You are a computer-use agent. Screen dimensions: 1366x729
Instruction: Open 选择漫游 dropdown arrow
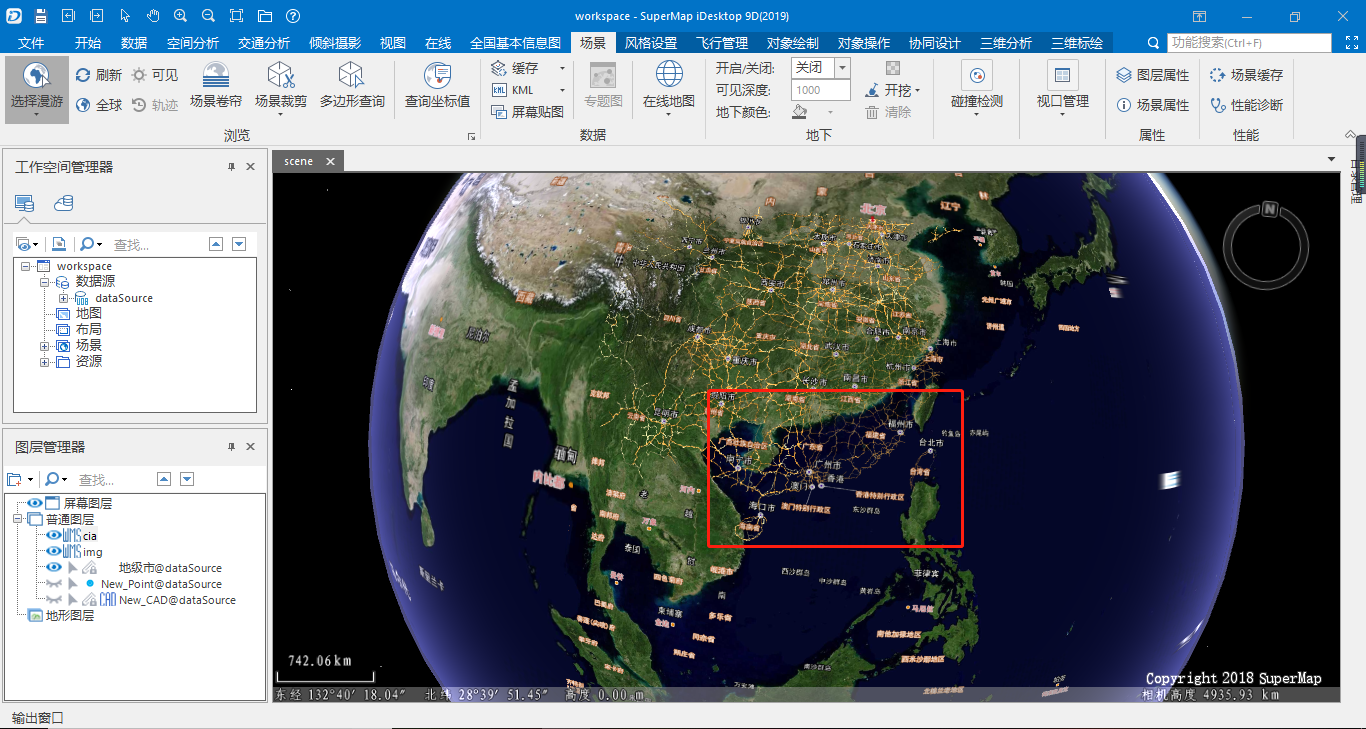point(36,114)
